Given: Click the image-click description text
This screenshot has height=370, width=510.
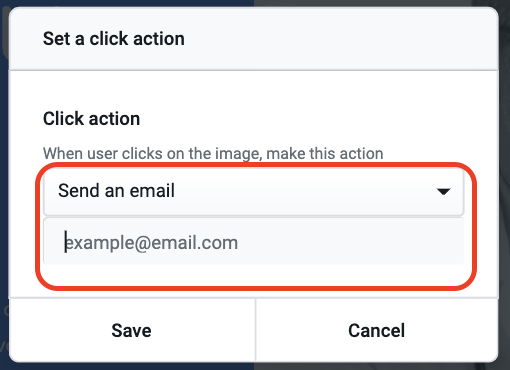Looking at the screenshot, I should coord(213,154).
